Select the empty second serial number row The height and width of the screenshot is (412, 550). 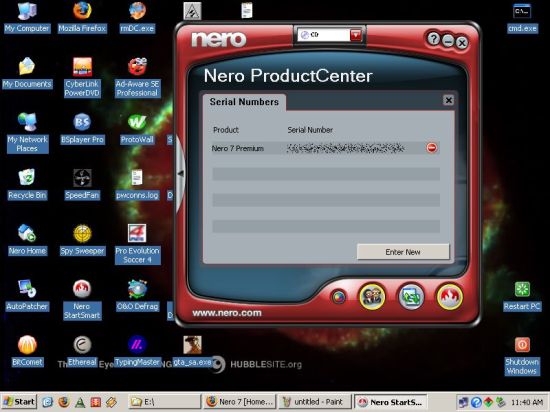326,174
